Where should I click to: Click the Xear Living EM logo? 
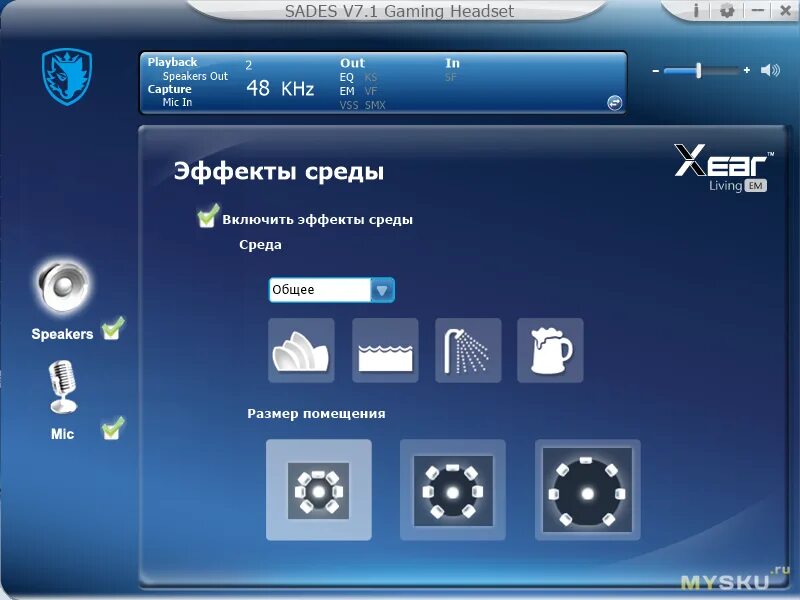[x=723, y=167]
